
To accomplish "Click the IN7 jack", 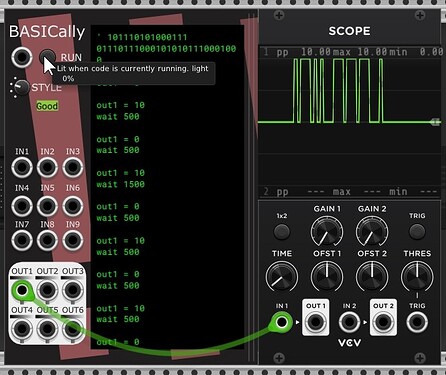I will pyautogui.click(x=22, y=240).
